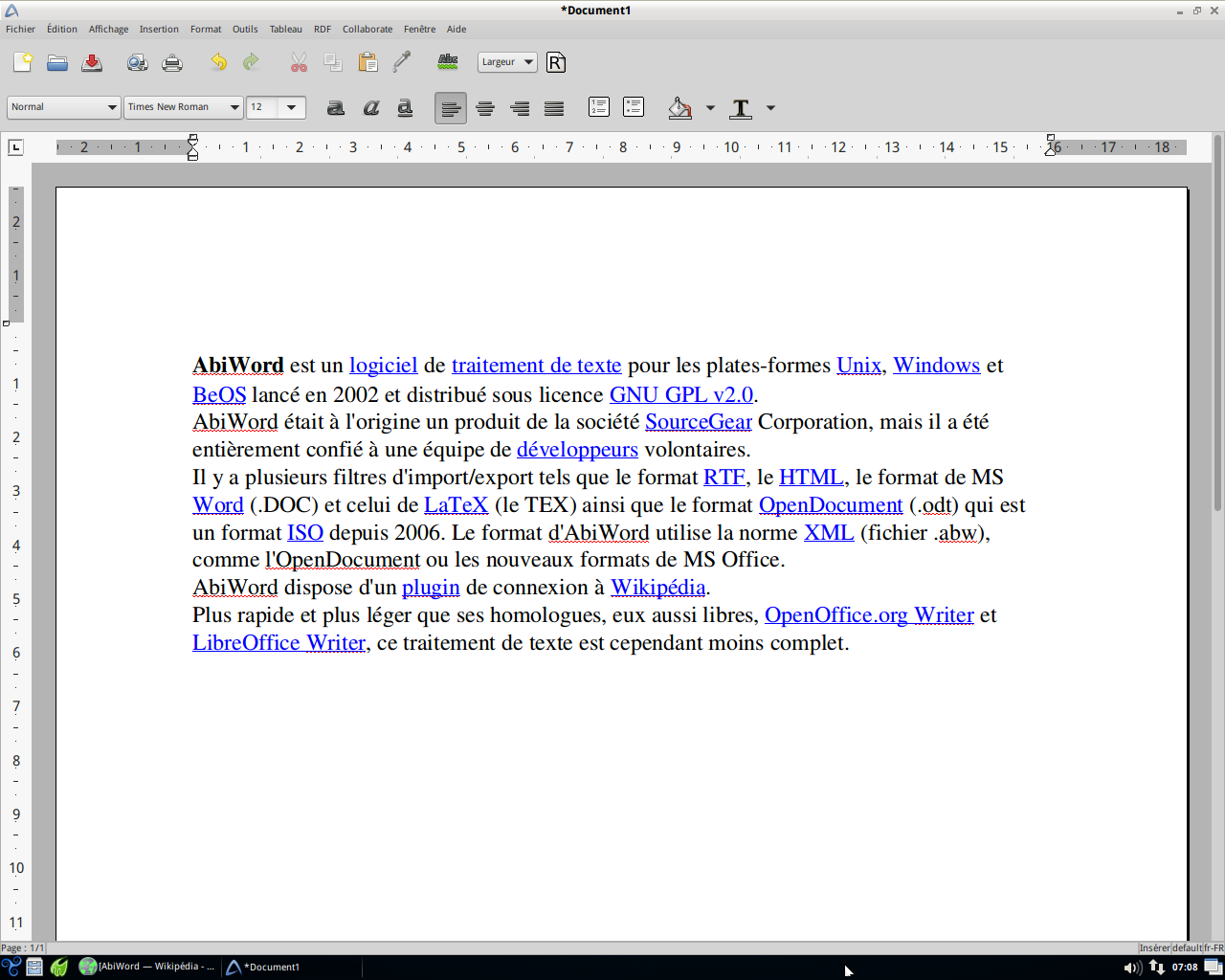The width and height of the screenshot is (1225, 980).
Task: Set left text alignment
Action: 451,108
